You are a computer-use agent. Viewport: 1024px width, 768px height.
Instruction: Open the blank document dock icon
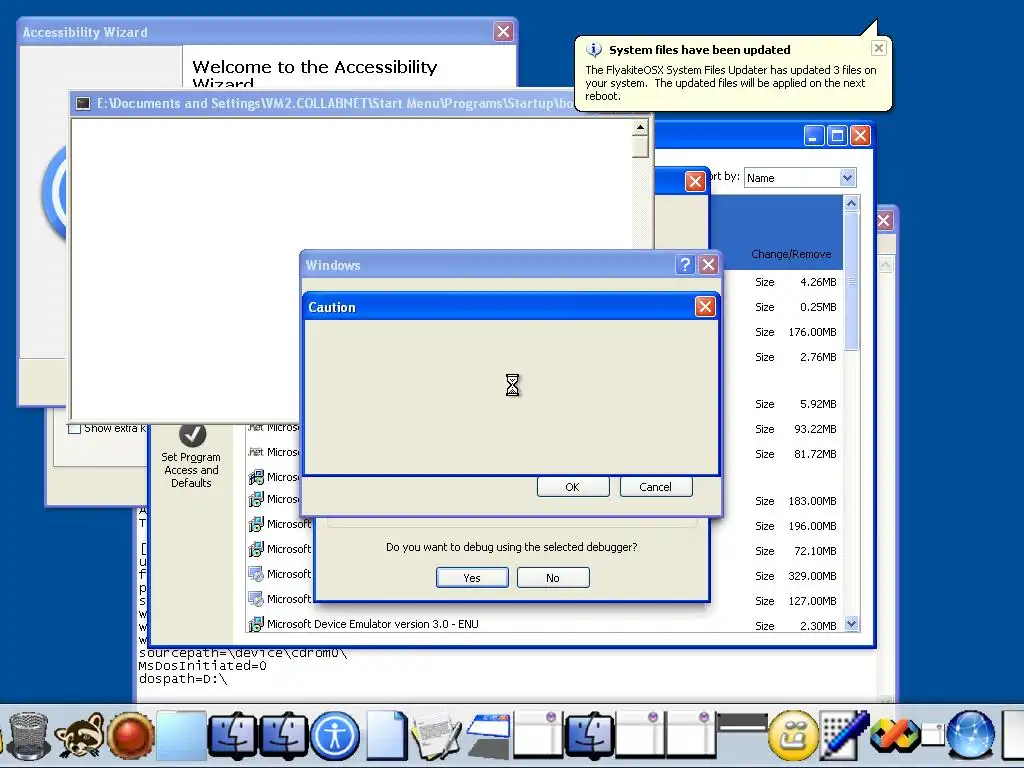[386, 736]
